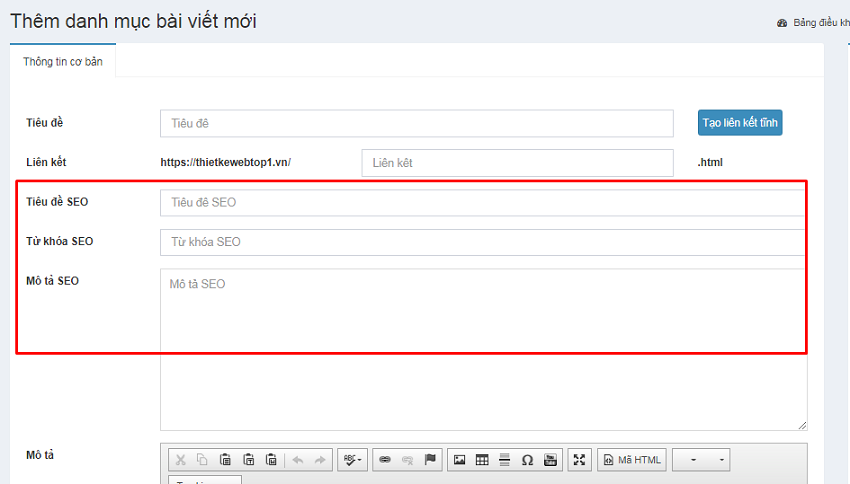Open the empty format dropdown in toolbar

pyautogui.click(x=701, y=460)
